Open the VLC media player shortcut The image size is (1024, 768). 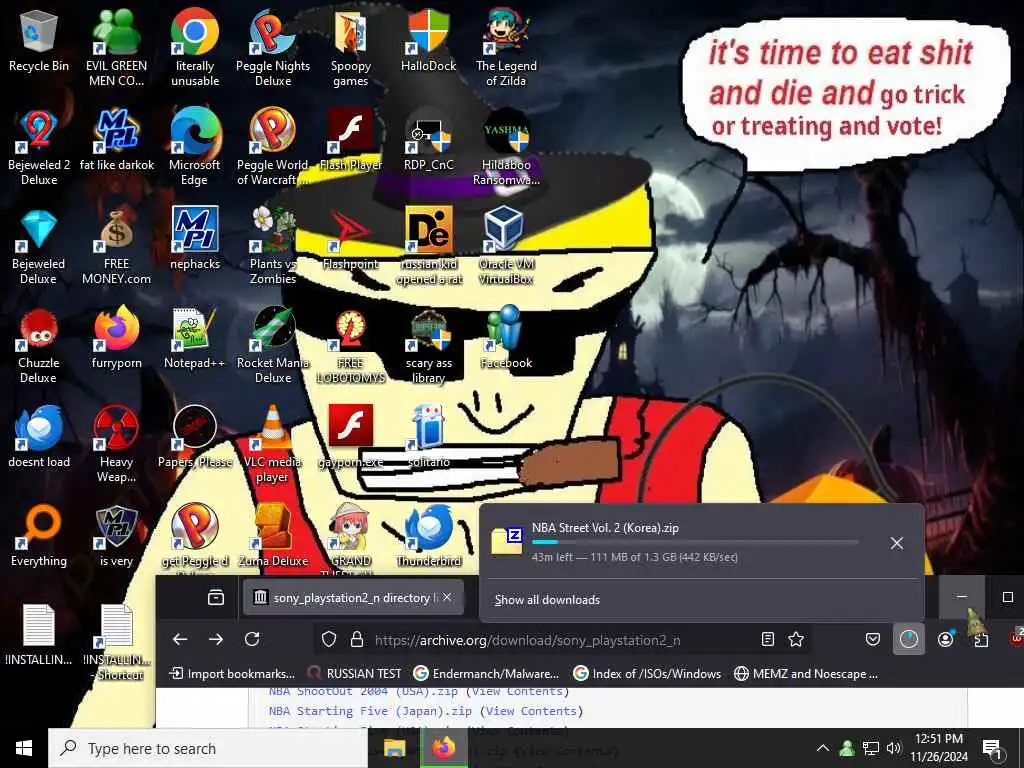point(273,444)
